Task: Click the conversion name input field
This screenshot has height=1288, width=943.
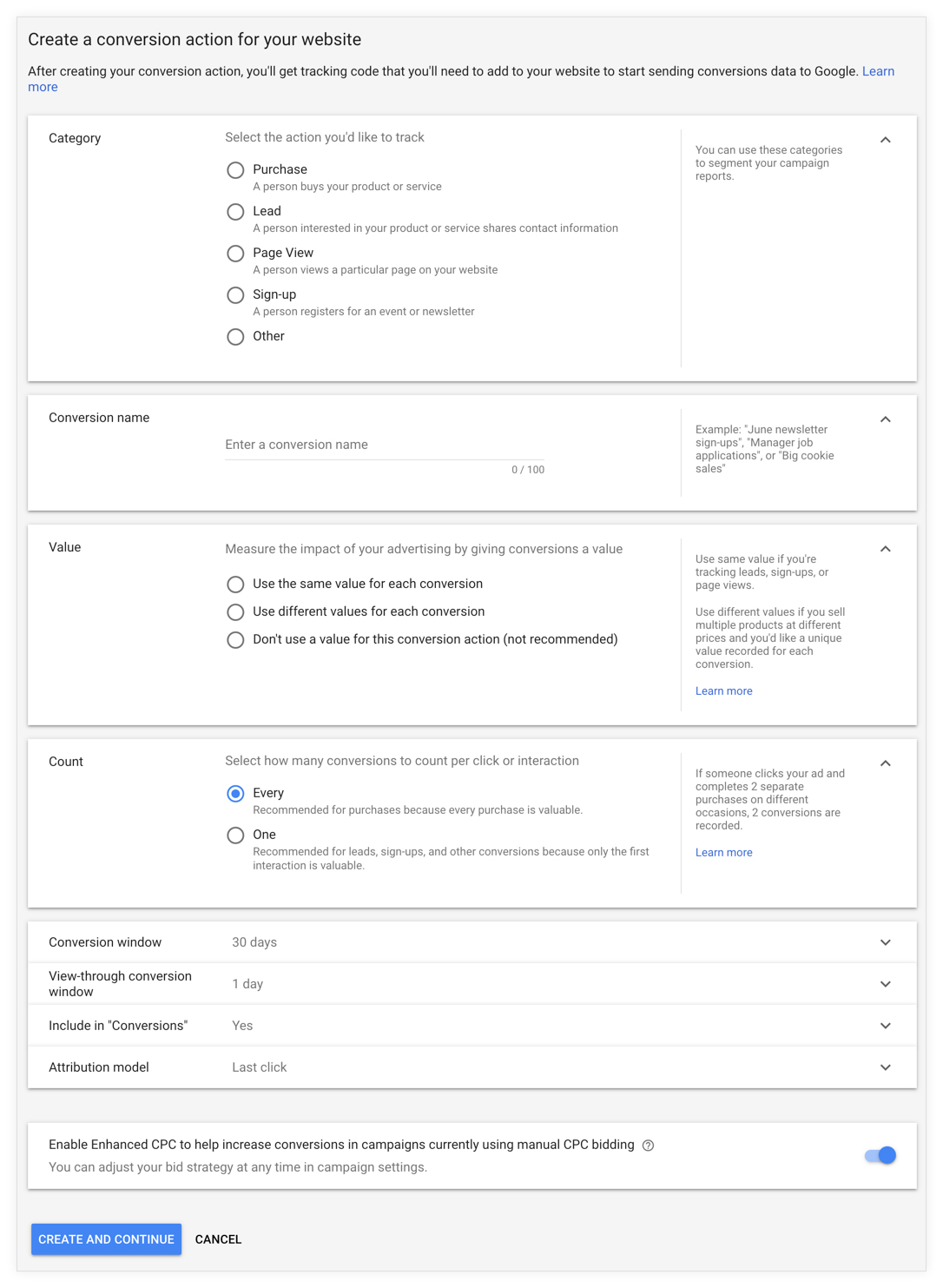Action: click(384, 445)
